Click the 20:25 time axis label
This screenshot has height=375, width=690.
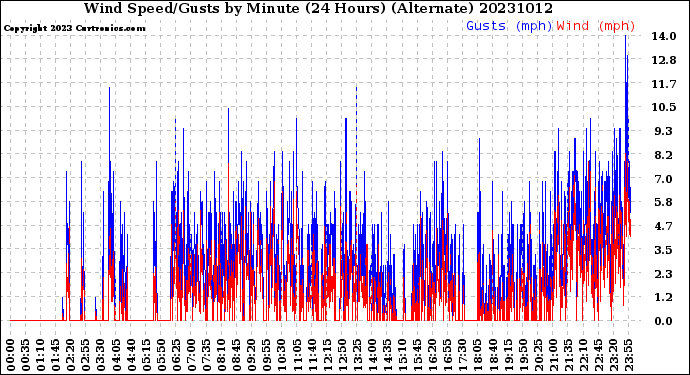[537, 355]
